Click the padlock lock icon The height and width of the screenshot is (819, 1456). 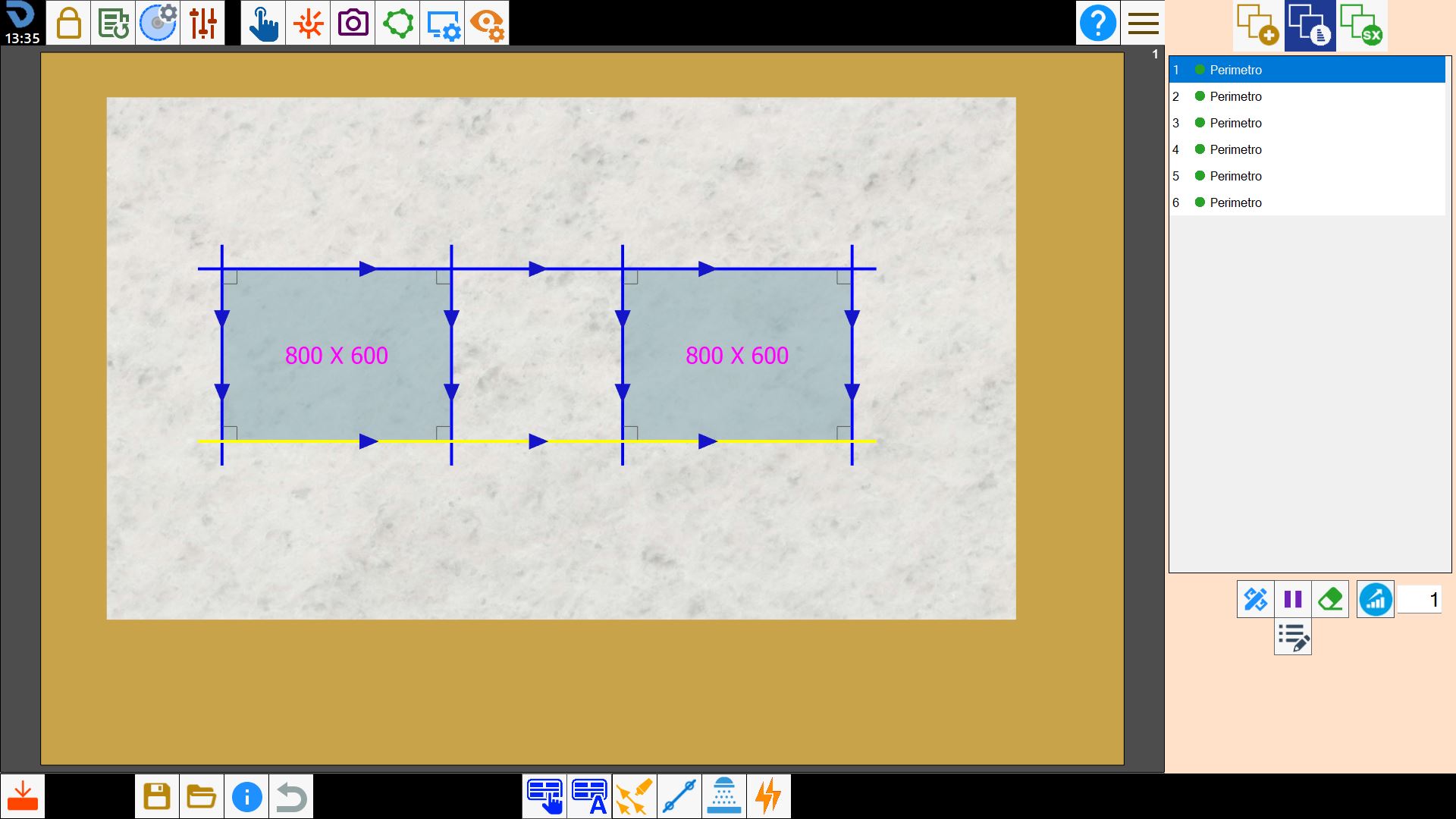[x=68, y=23]
